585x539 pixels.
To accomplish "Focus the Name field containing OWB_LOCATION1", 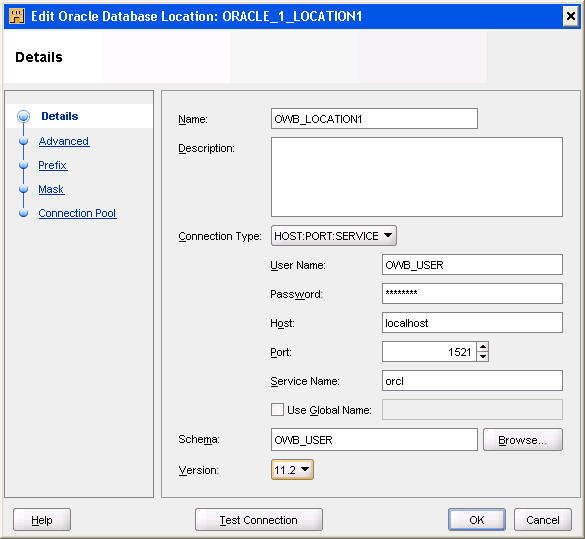I will (x=374, y=119).
